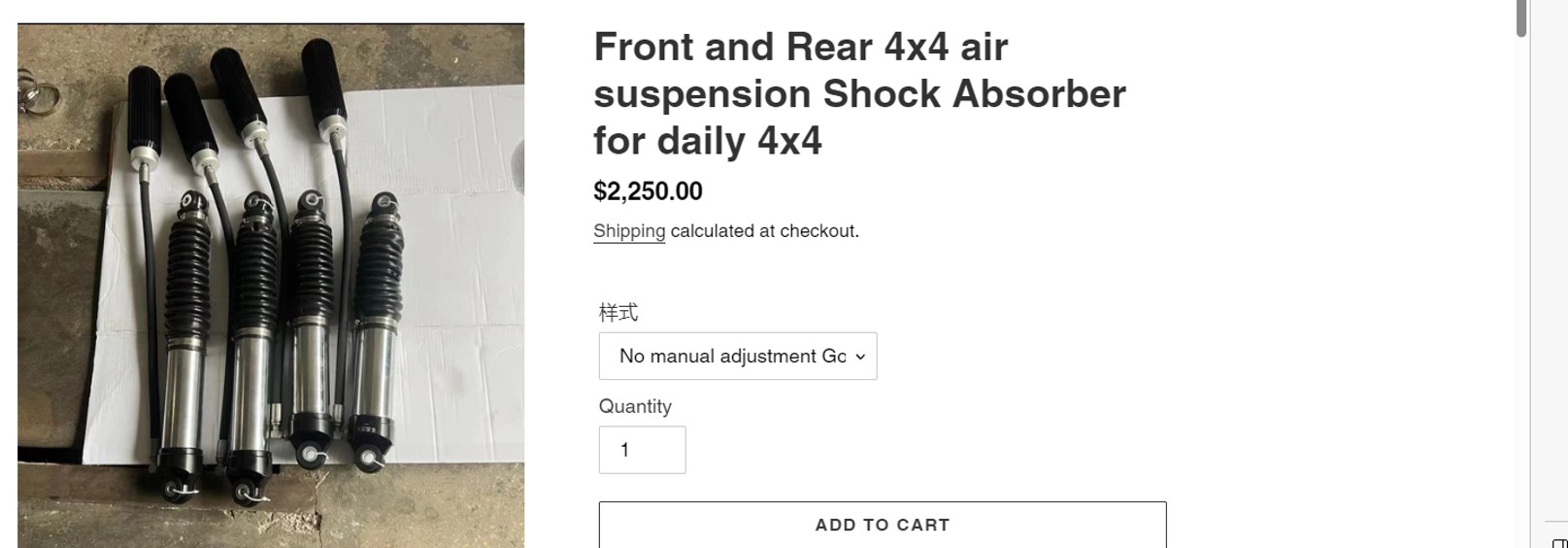The height and width of the screenshot is (548, 1568).
Task: Click the chevron arrow on style selector
Action: point(860,357)
